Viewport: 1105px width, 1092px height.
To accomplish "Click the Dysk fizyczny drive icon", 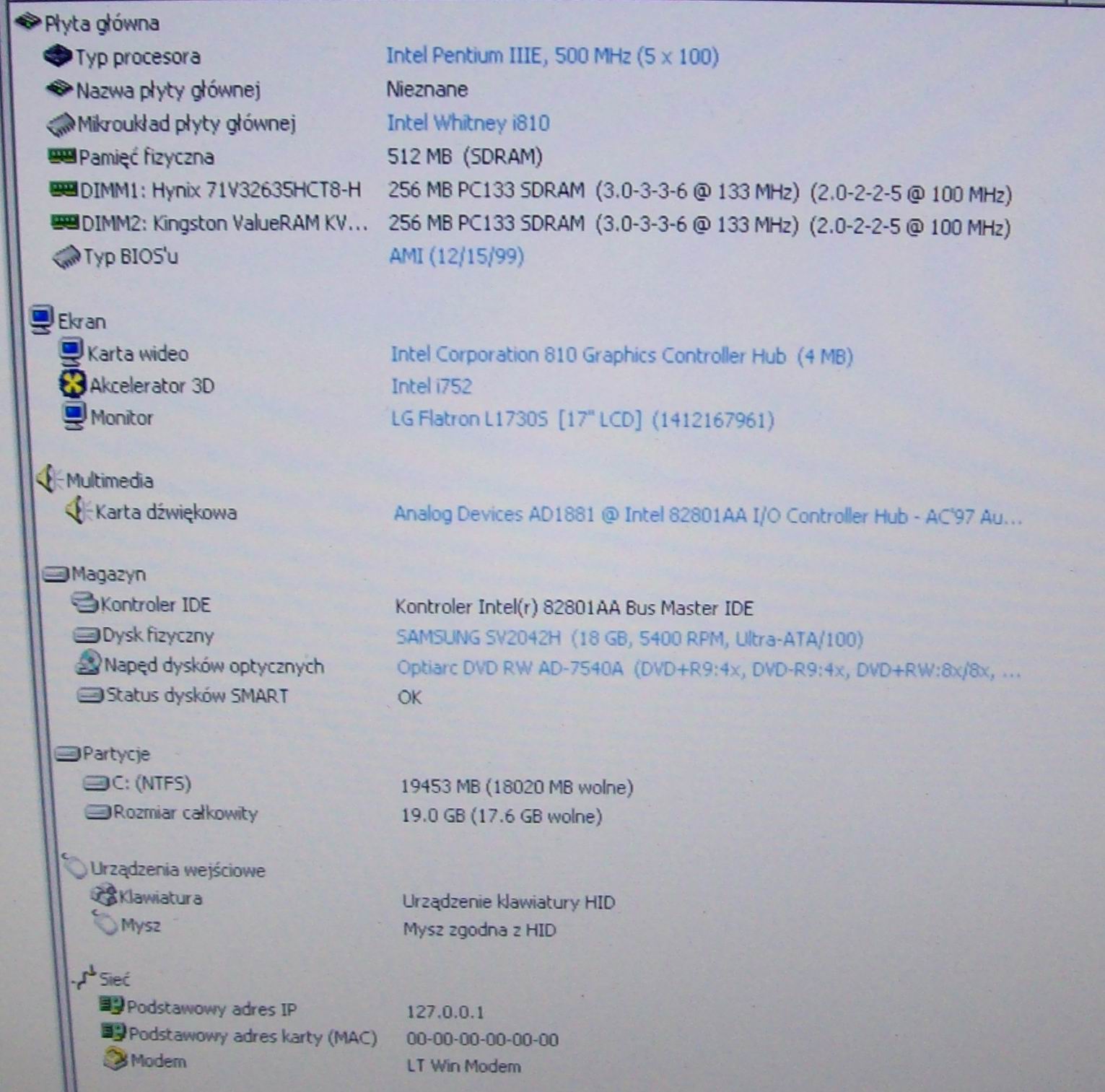I will (87, 635).
